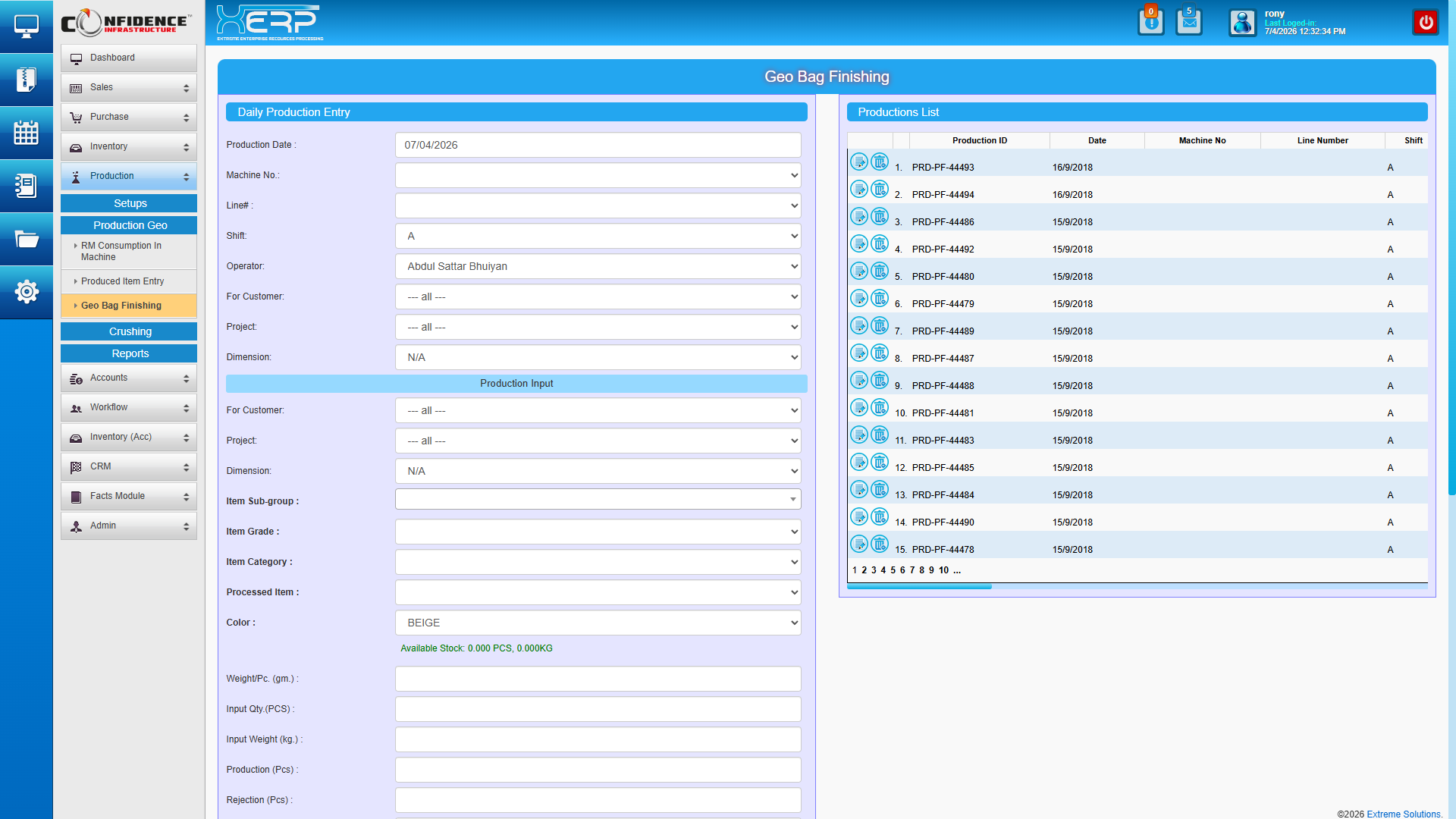Open the settings gear in the sidebar
This screenshot has height=819, width=1456.
pyautogui.click(x=27, y=292)
